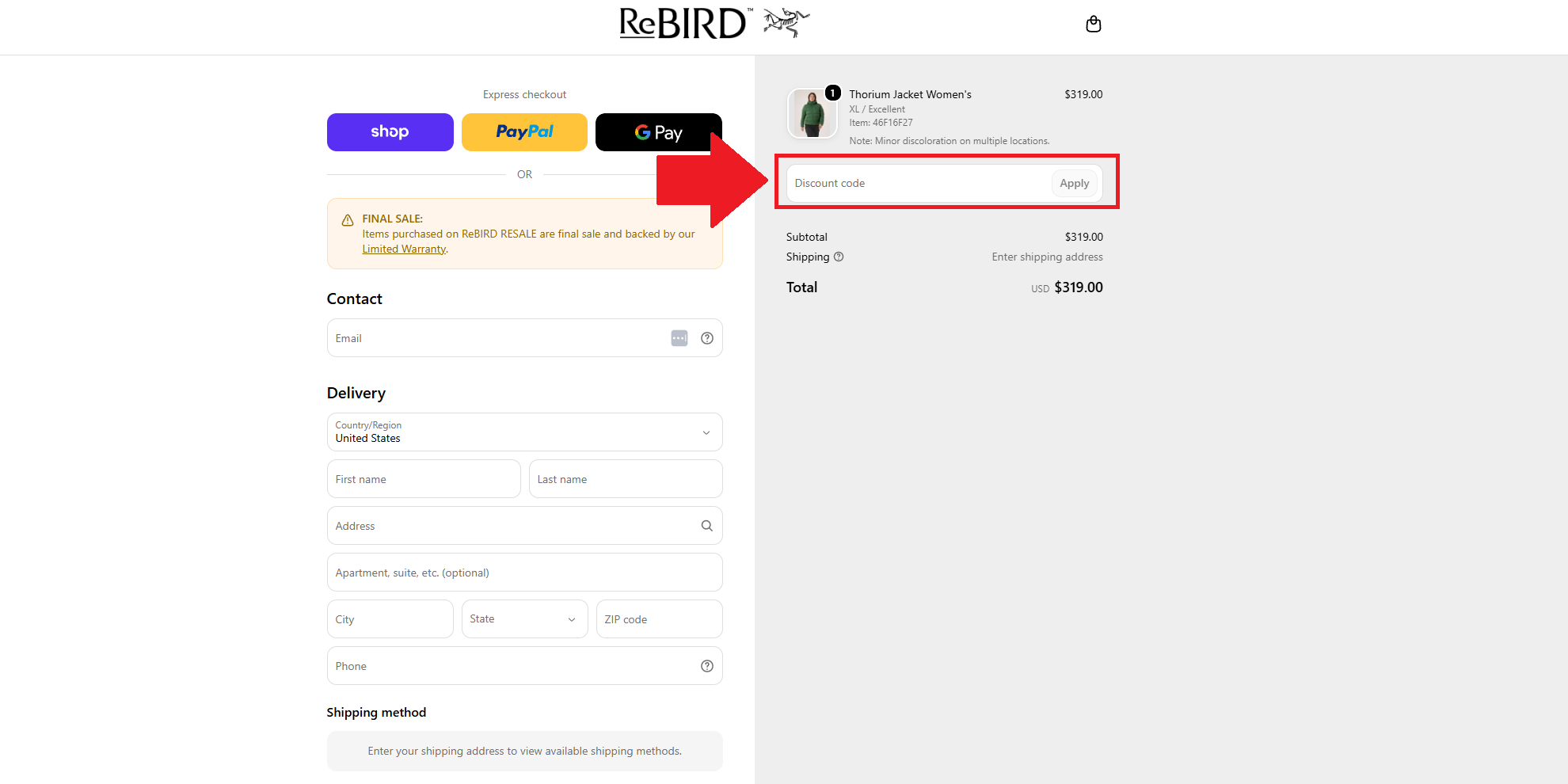Viewport: 1568px width, 784px height.
Task: Click the Phone help question mark icon
Action: tap(707, 666)
